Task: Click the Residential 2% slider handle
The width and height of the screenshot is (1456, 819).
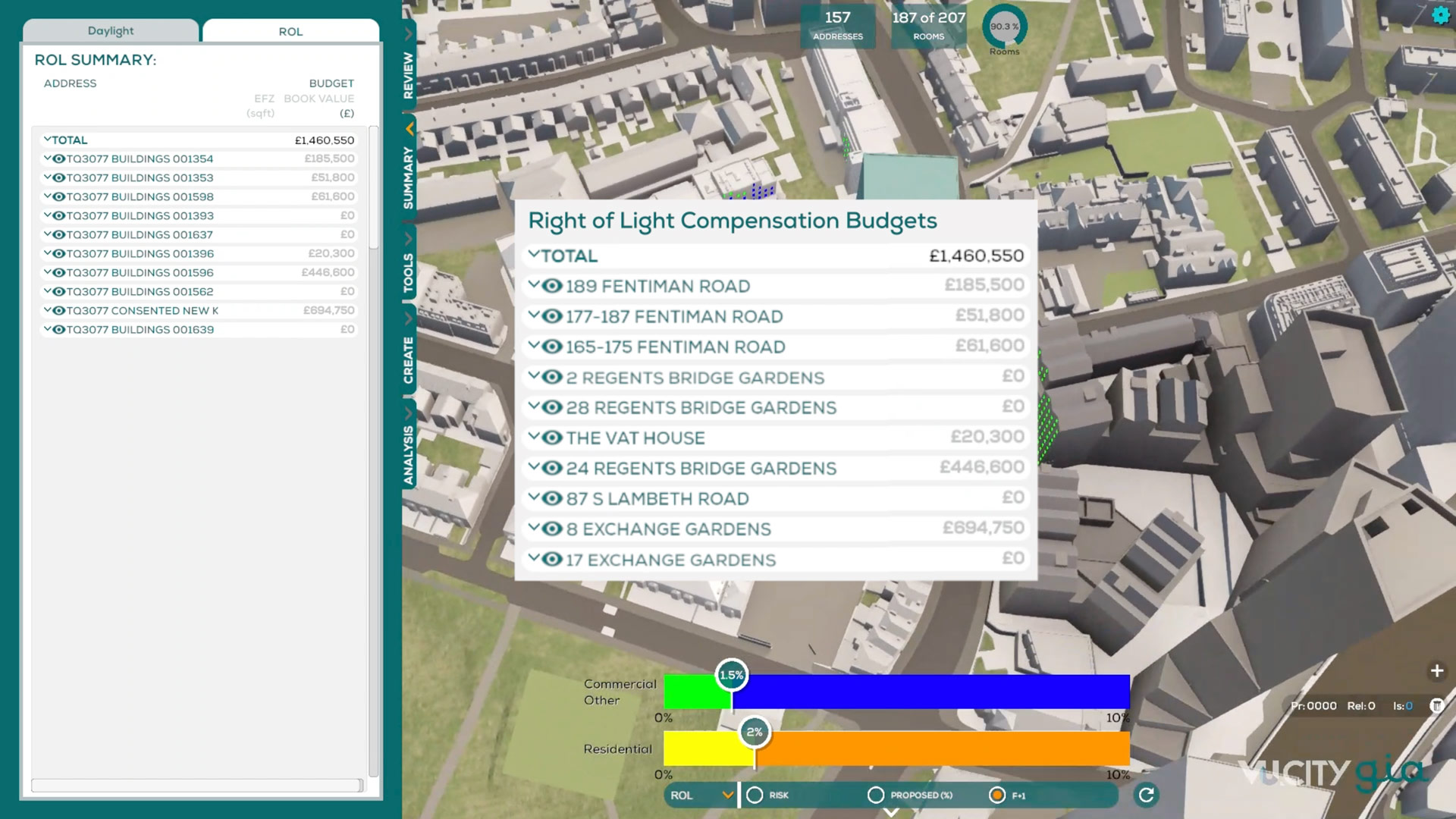Action: click(754, 733)
